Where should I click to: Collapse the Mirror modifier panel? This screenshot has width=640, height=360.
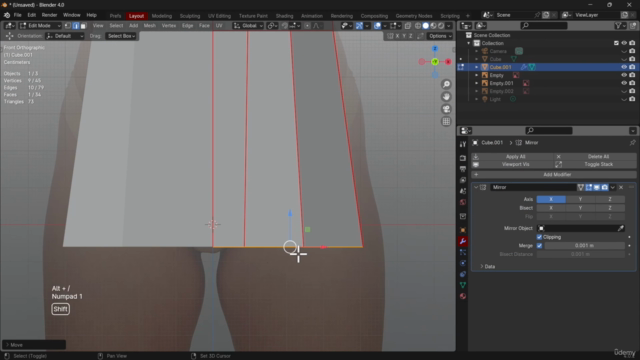476,187
